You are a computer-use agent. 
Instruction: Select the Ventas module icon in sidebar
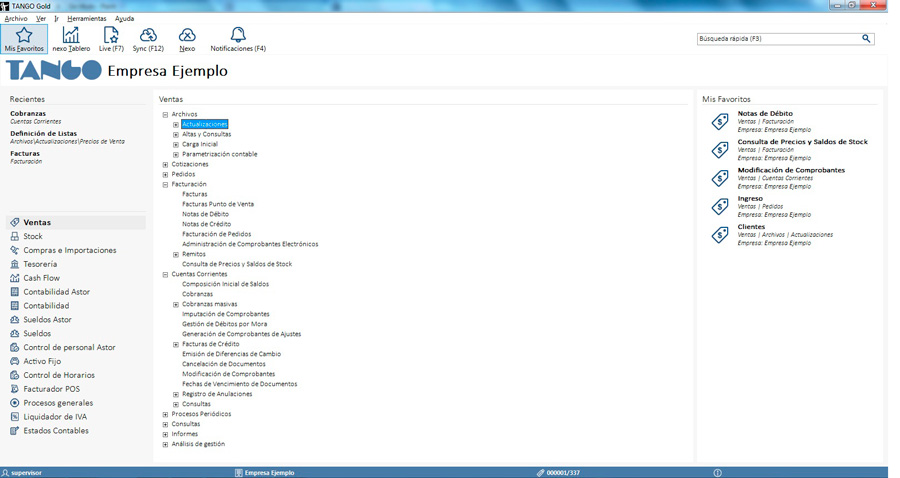[15, 222]
